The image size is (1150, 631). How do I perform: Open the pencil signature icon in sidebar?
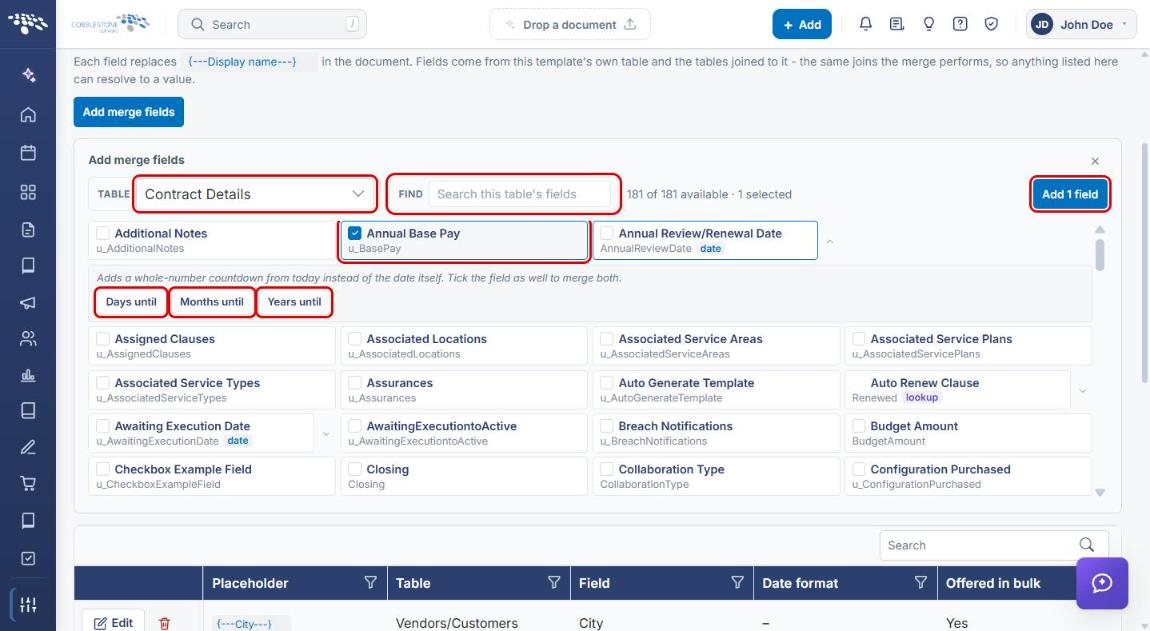coord(28,447)
